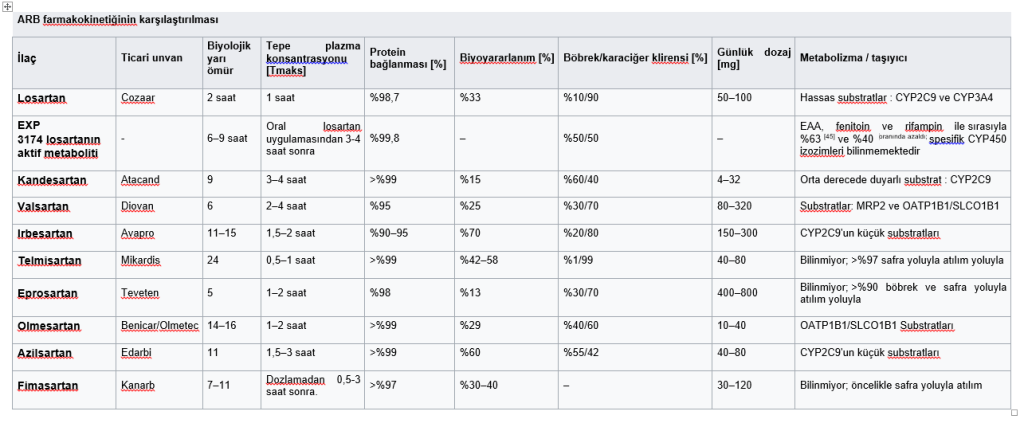
Task: Click the 'İlaç' column header
Action: pyautogui.click(x=27, y=58)
